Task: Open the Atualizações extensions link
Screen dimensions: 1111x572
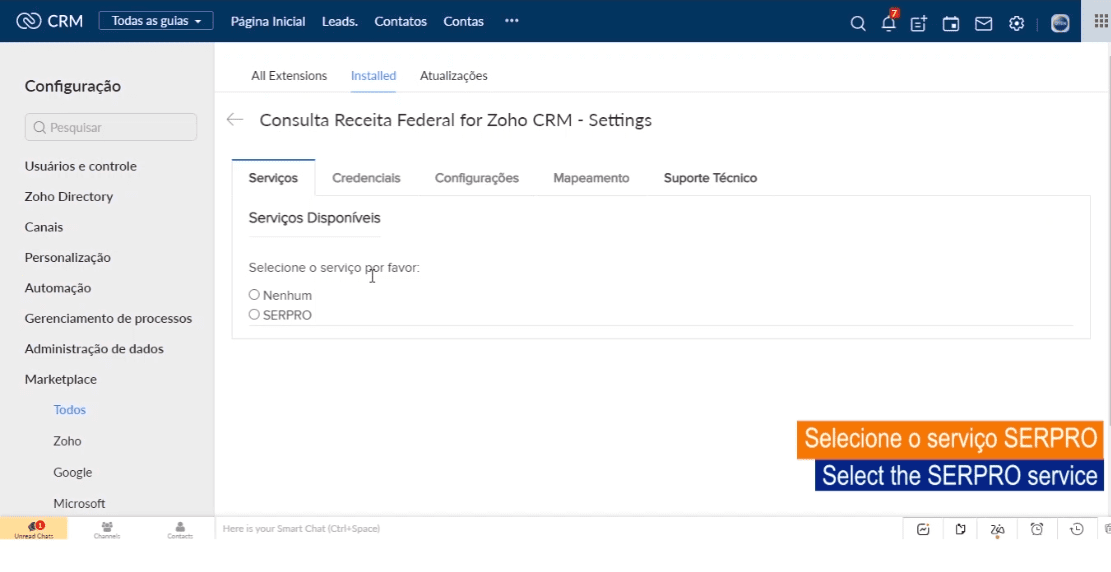Action: [x=453, y=76]
